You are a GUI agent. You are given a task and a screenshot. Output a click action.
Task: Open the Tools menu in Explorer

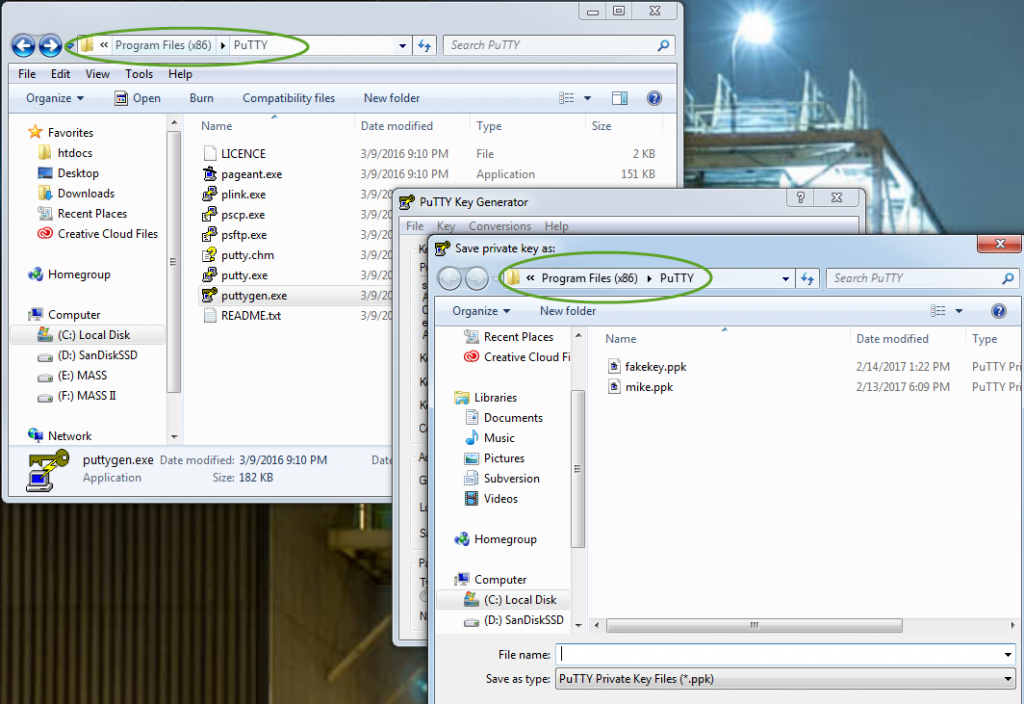click(x=139, y=73)
